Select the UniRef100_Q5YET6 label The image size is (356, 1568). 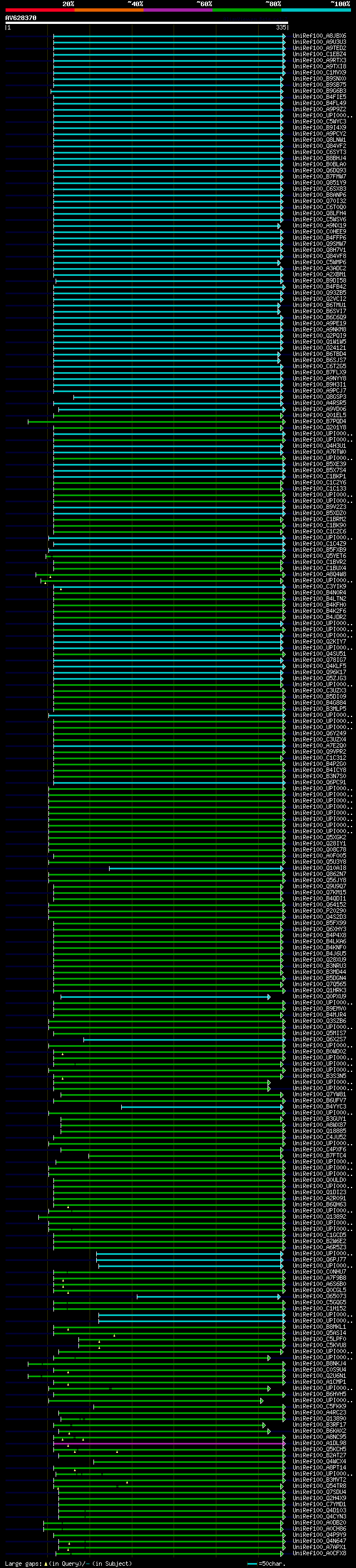click(319, 556)
